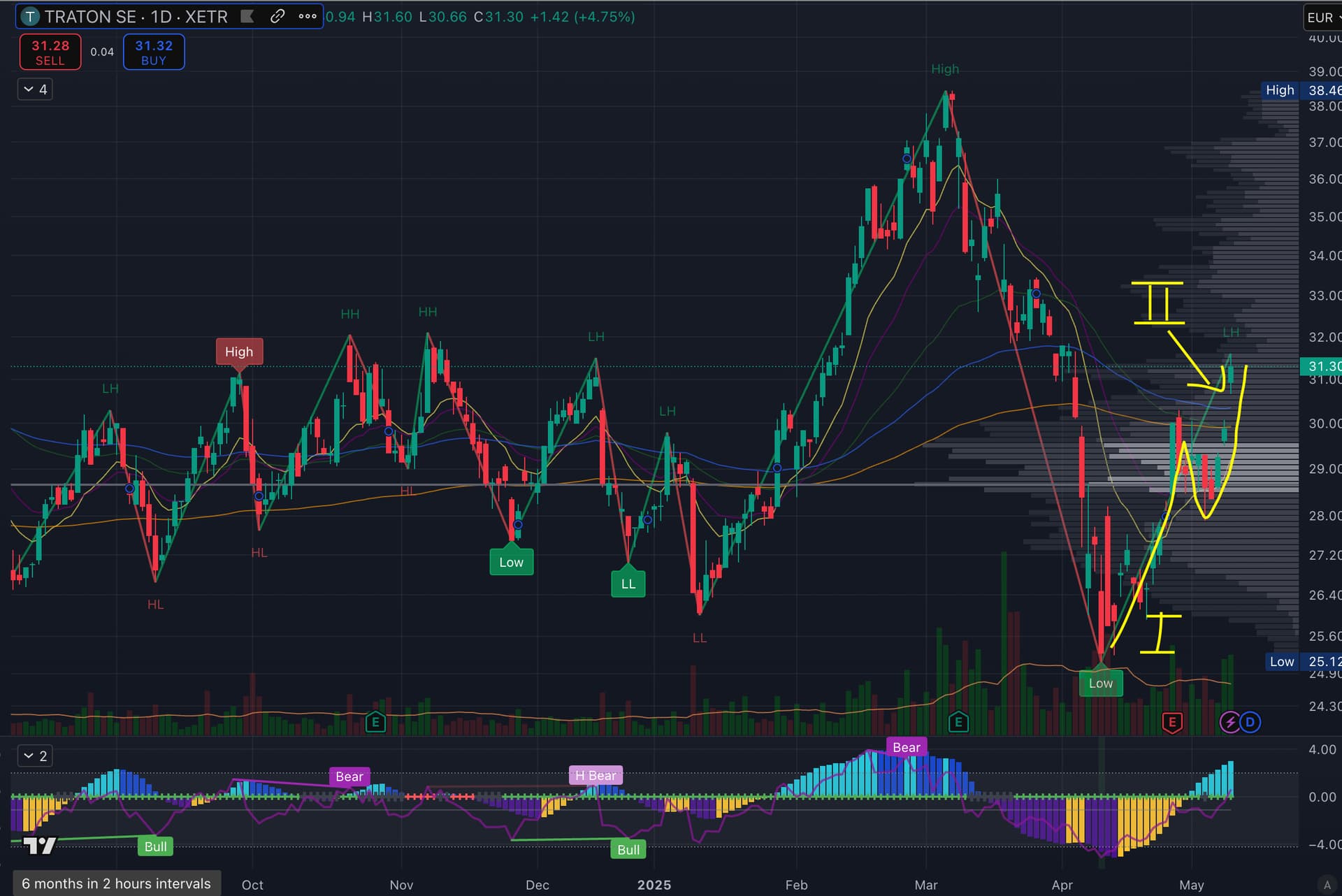Click the link chain icon in symbol header
The height and width of the screenshot is (896, 1342).
click(x=277, y=16)
